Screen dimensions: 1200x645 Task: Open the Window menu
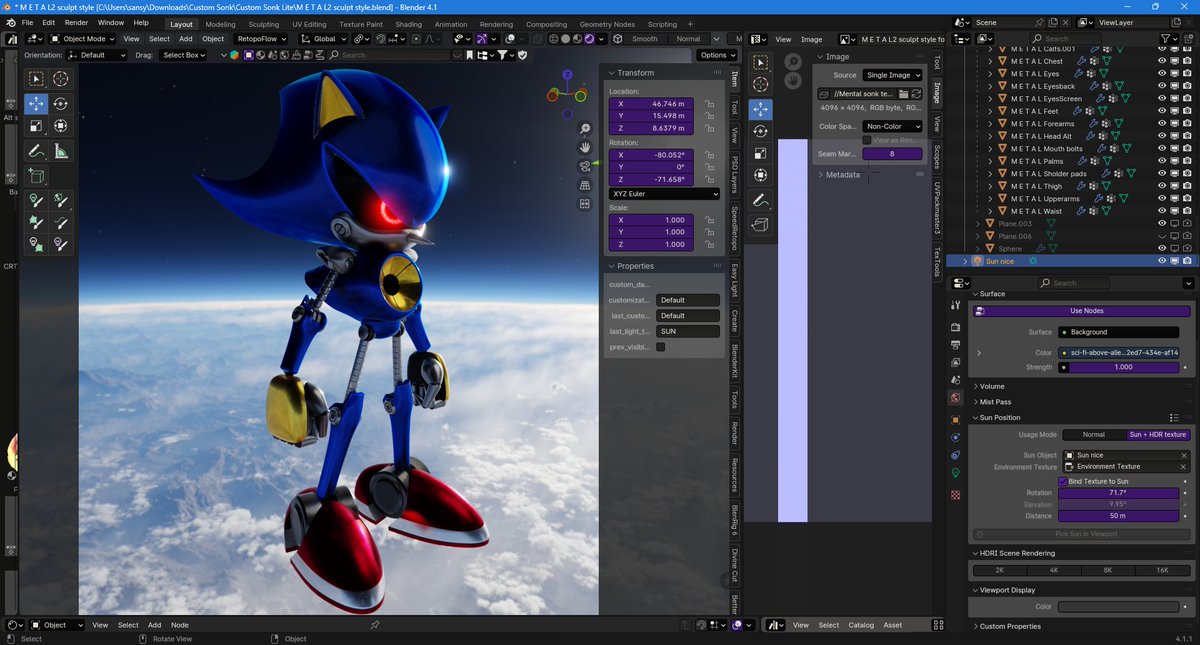tap(111, 23)
